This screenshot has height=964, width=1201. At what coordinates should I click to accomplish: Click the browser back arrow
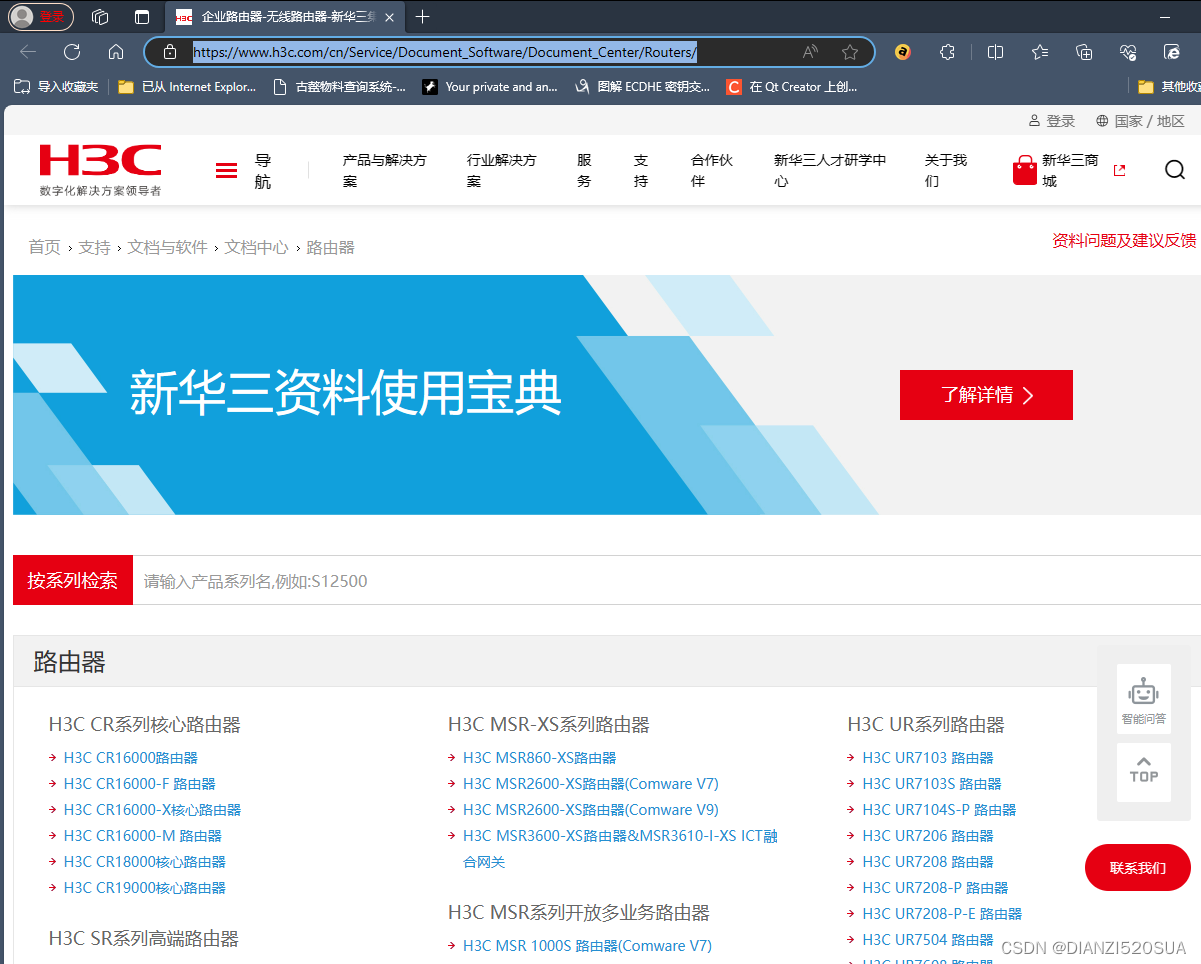pos(28,52)
